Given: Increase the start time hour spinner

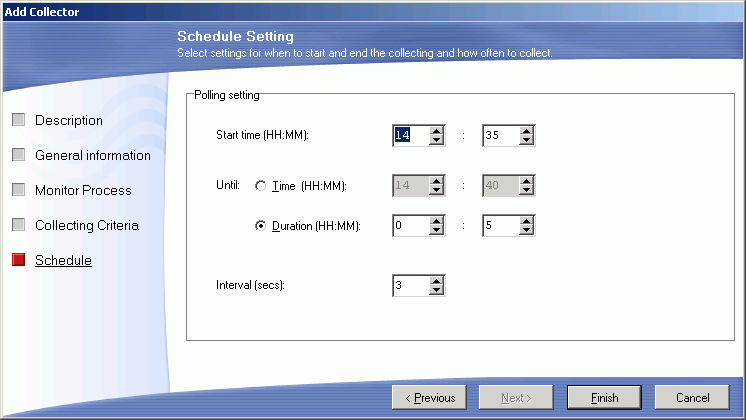Looking at the screenshot, I should click(x=437, y=130).
